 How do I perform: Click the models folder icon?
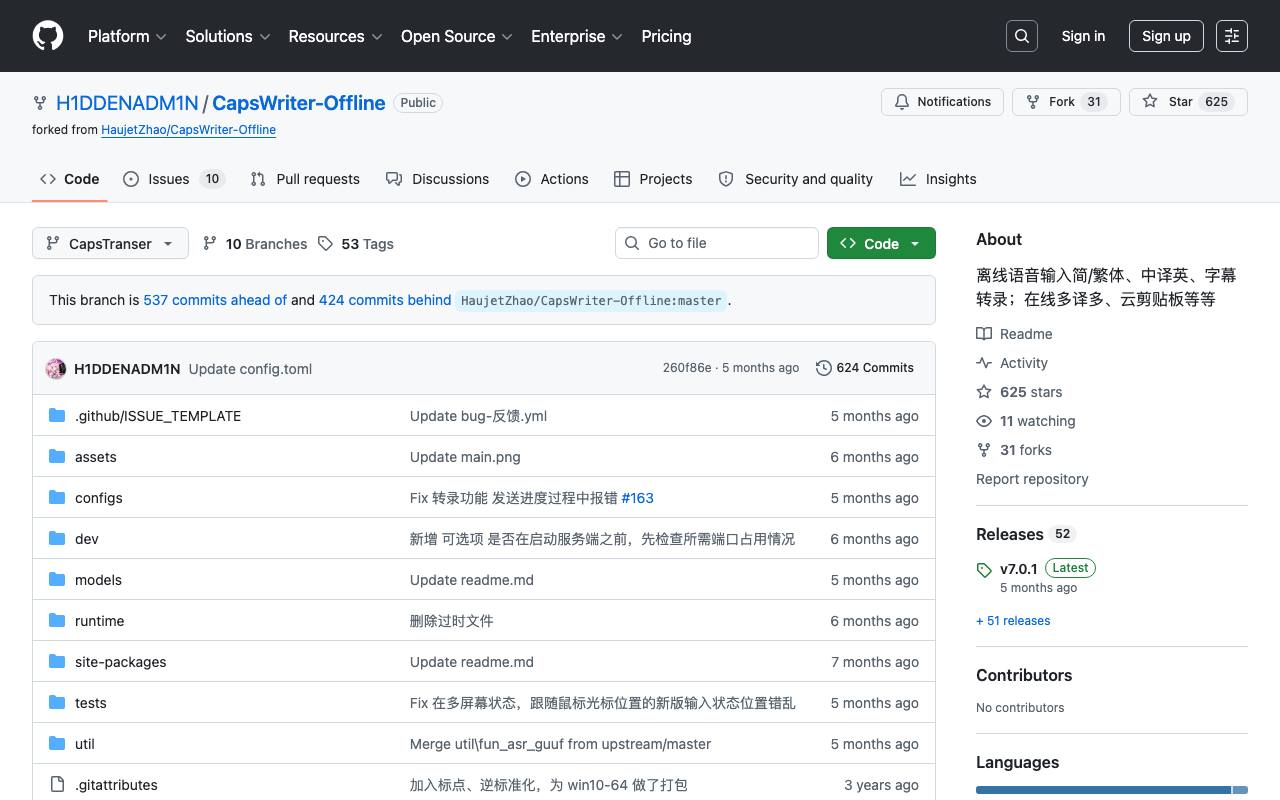click(x=57, y=580)
